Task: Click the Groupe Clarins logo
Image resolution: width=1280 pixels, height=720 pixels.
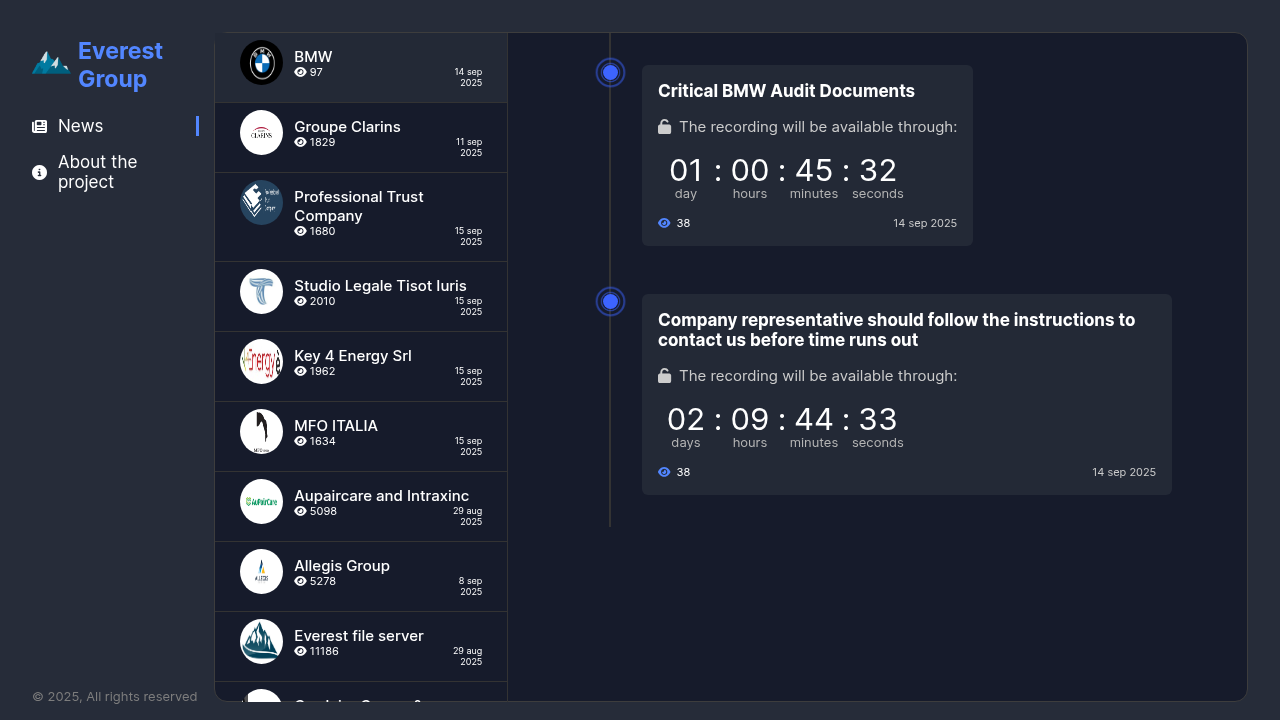Action: click(261, 133)
